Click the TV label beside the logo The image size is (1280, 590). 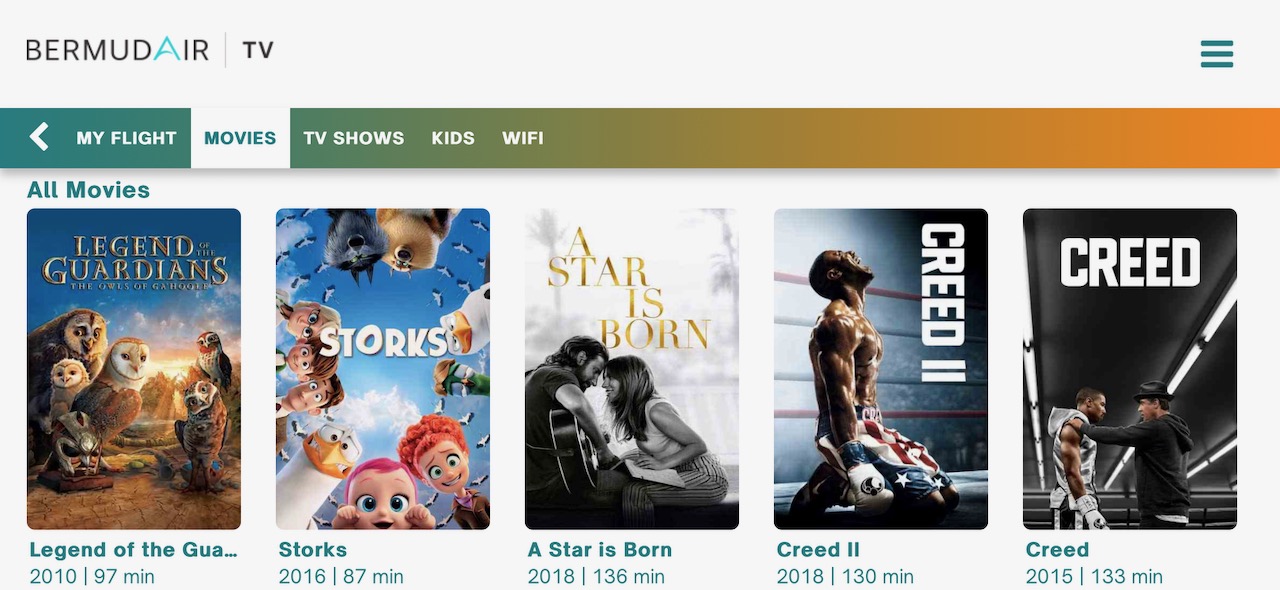258,49
